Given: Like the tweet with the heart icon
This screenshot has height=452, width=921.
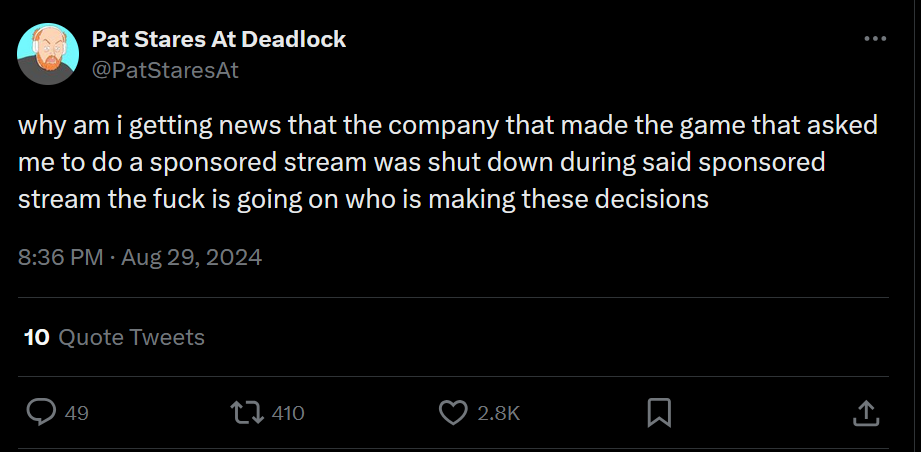Looking at the screenshot, I should (454, 412).
